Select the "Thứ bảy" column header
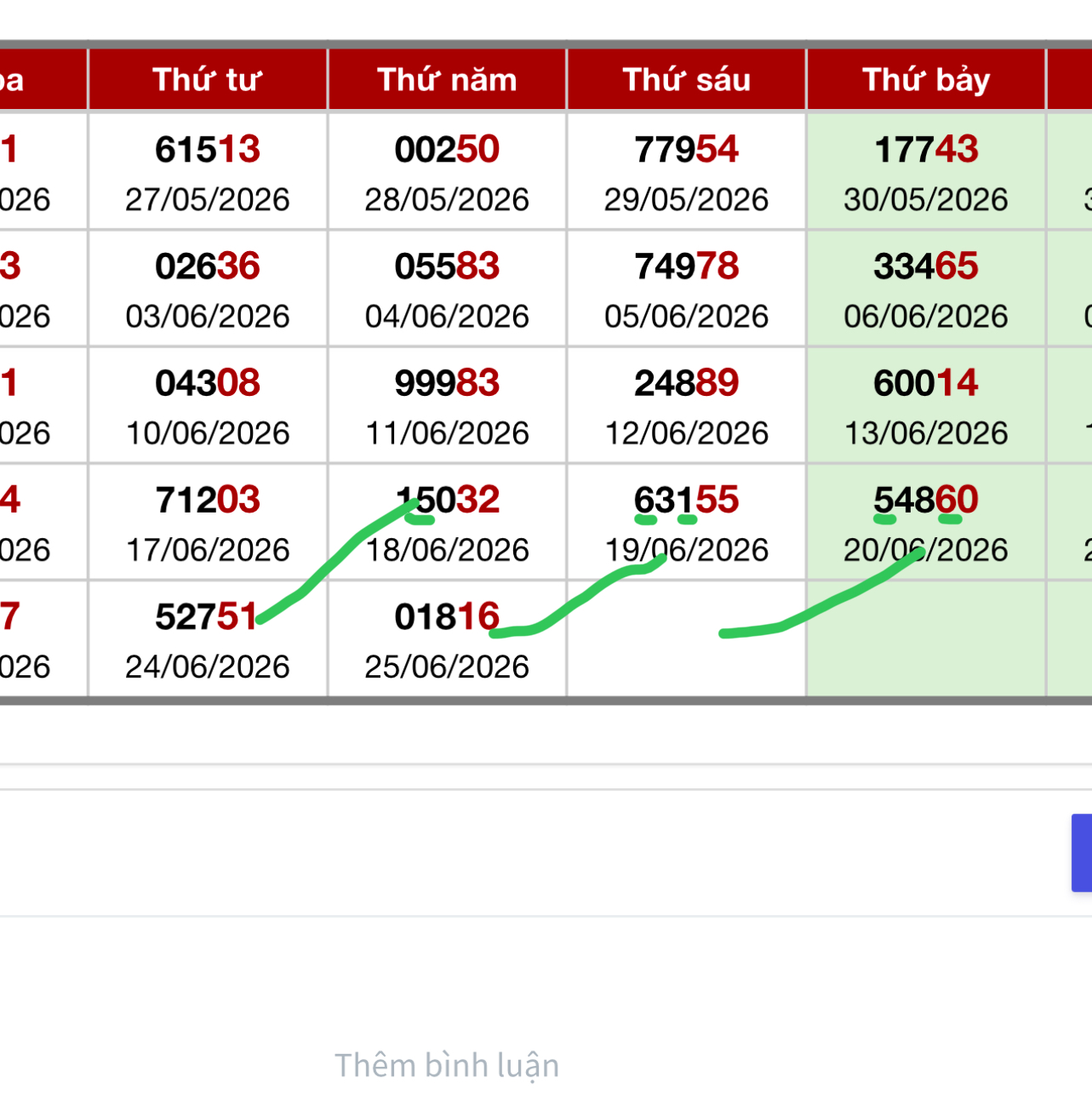The width and height of the screenshot is (1092, 1117). pyautogui.click(x=926, y=80)
